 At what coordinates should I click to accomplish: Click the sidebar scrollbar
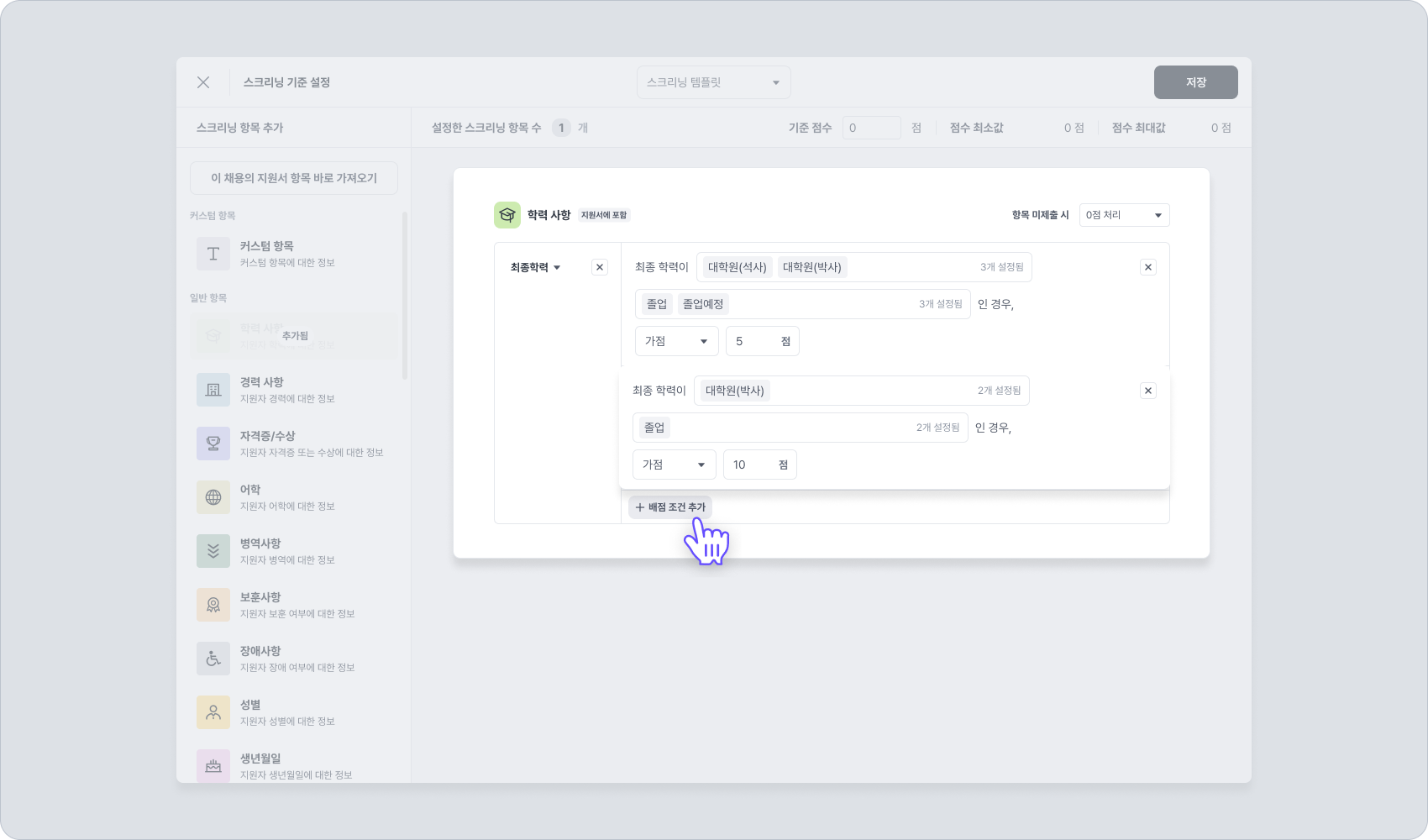click(x=405, y=296)
